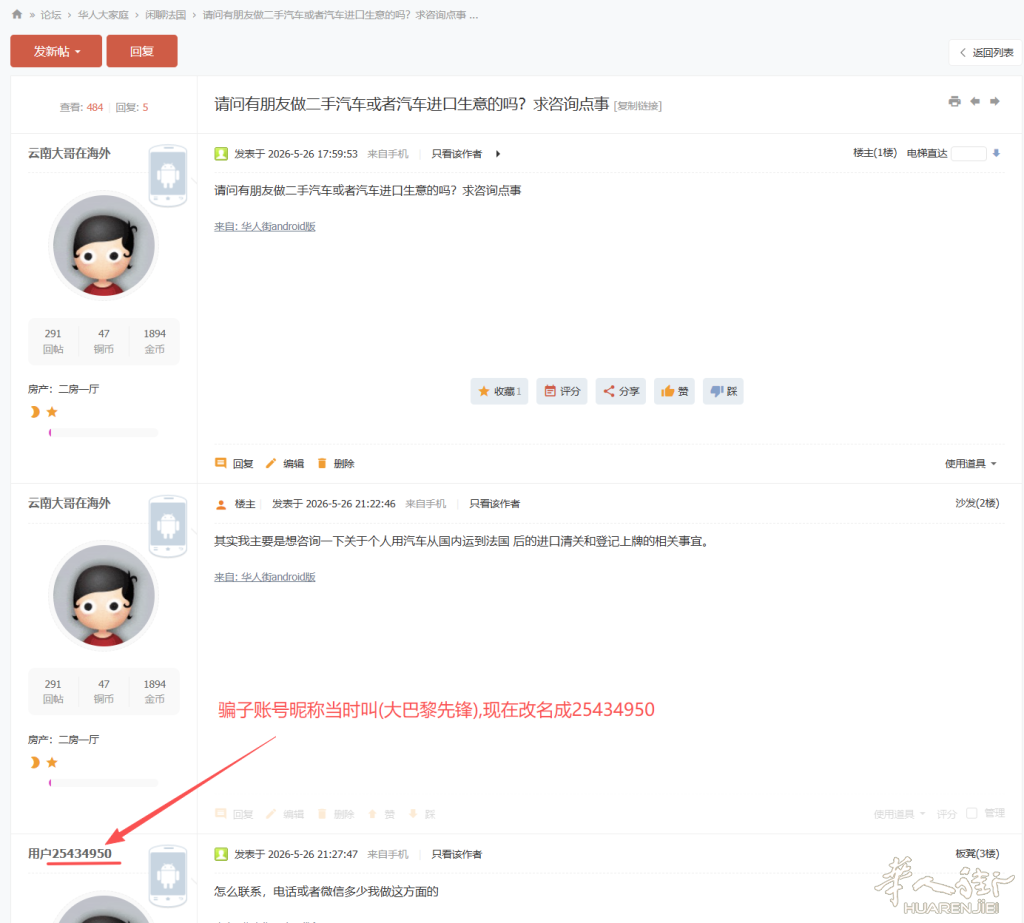Viewport: 1024px width, 923px height.
Task: Go back via 返回列表 button
Action: [985, 52]
